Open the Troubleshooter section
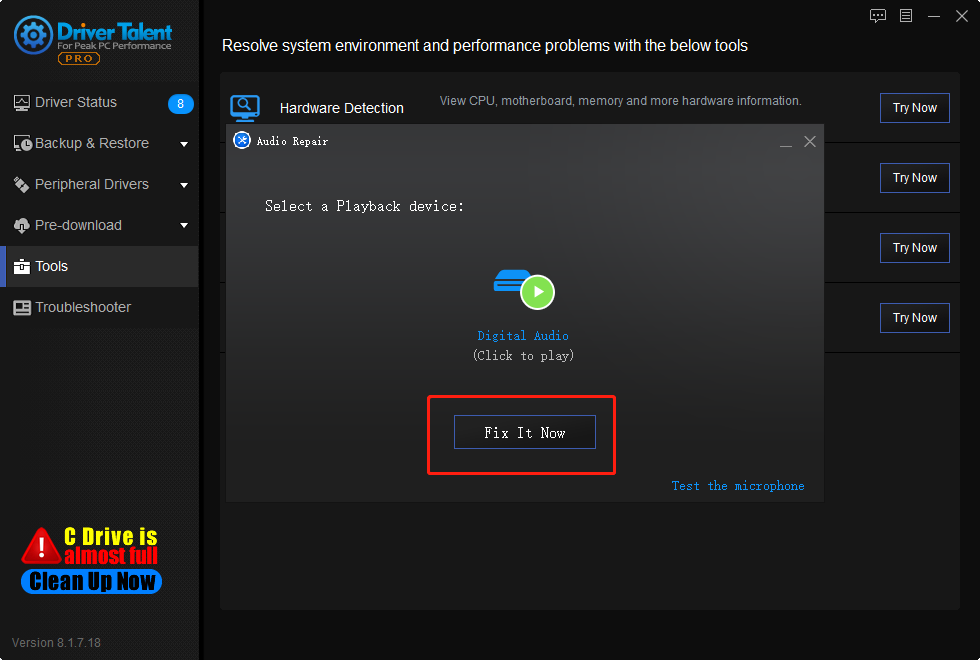This screenshot has width=980, height=660. click(x=99, y=308)
